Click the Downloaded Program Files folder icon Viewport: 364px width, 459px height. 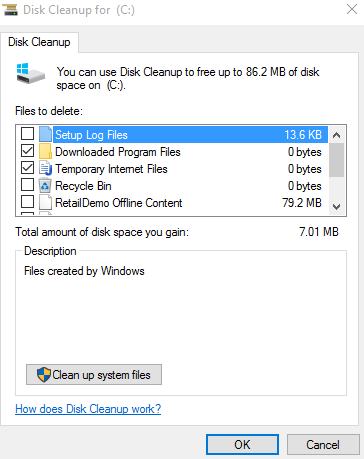[x=45, y=151]
